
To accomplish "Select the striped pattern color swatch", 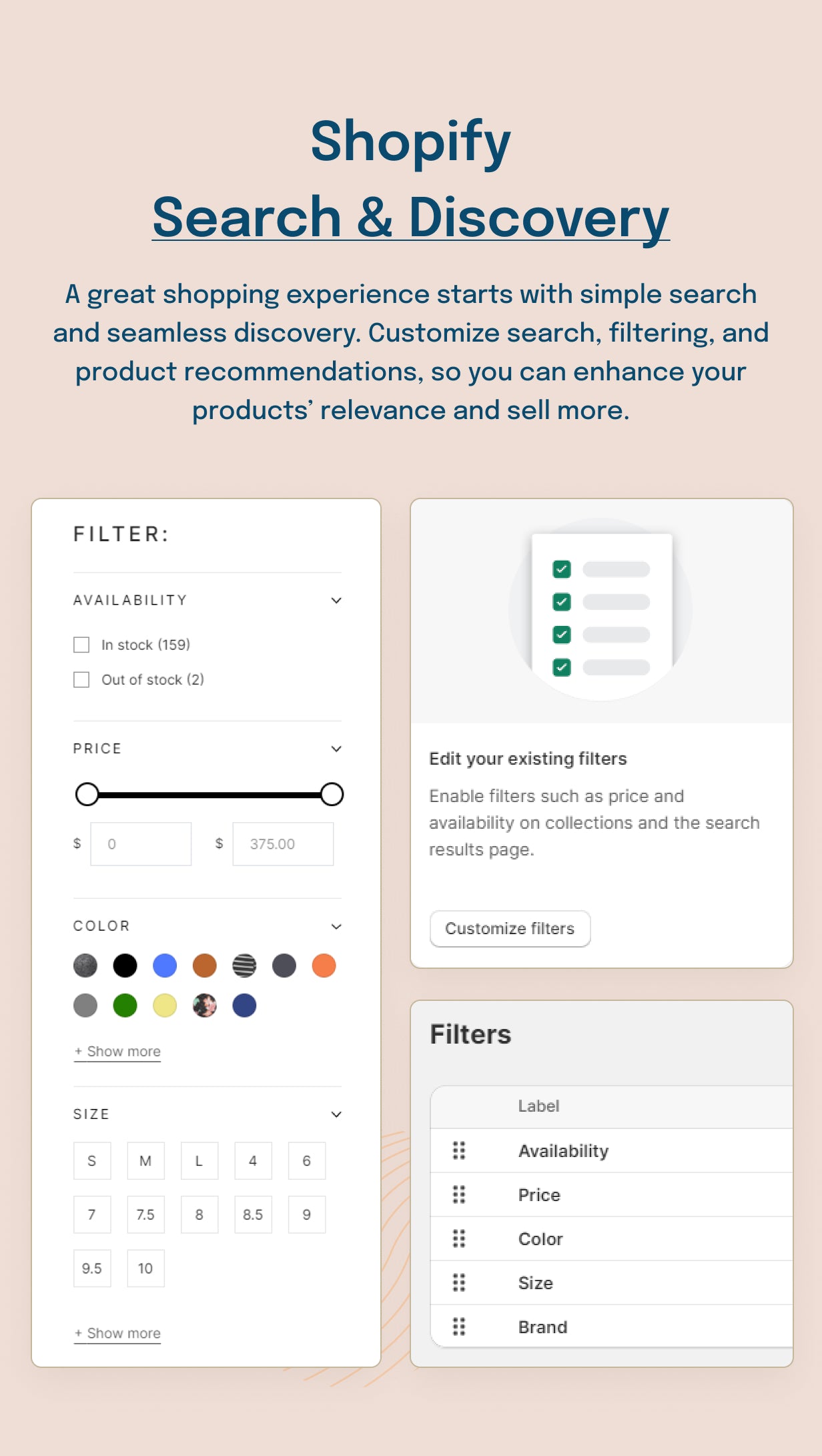I will tap(244, 966).
